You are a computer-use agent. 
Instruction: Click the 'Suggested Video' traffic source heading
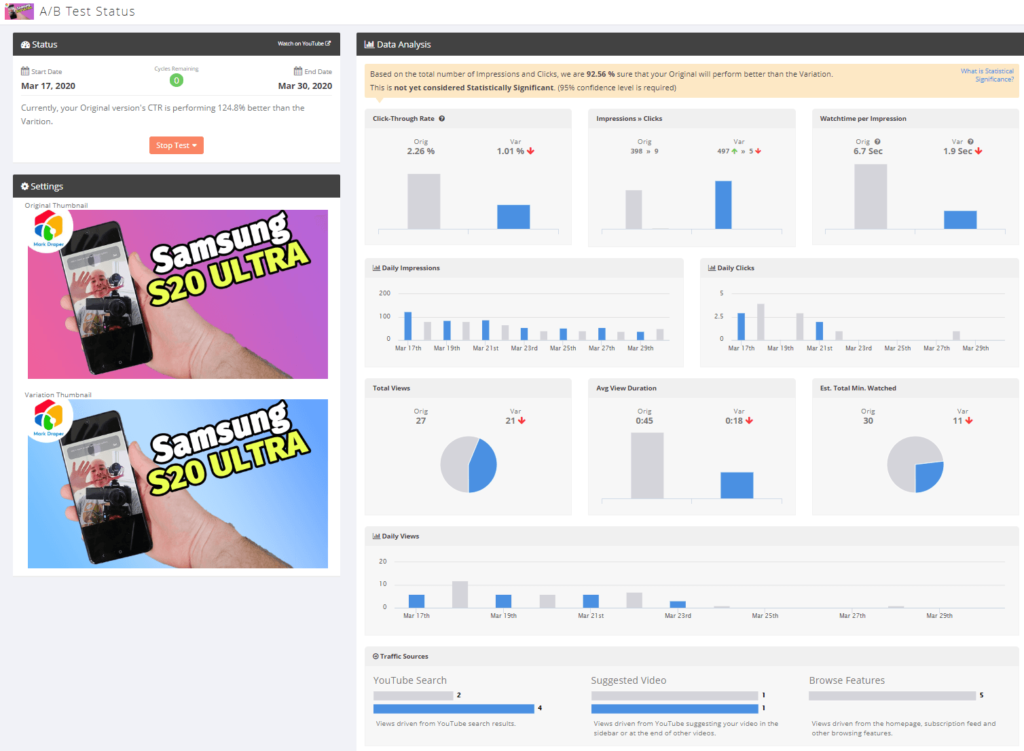tap(629, 680)
